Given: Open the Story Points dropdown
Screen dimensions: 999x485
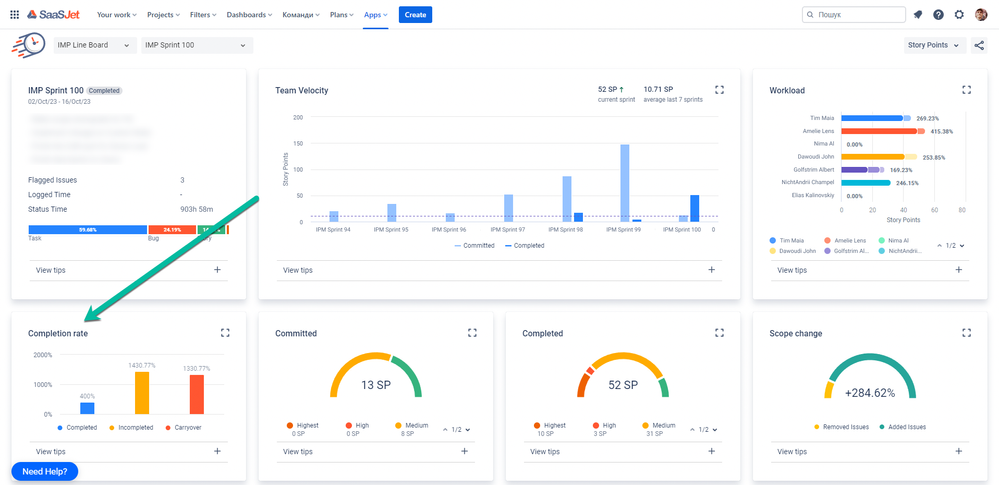Looking at the screenshot, I should pyautogui.click(x=934, y=45).
